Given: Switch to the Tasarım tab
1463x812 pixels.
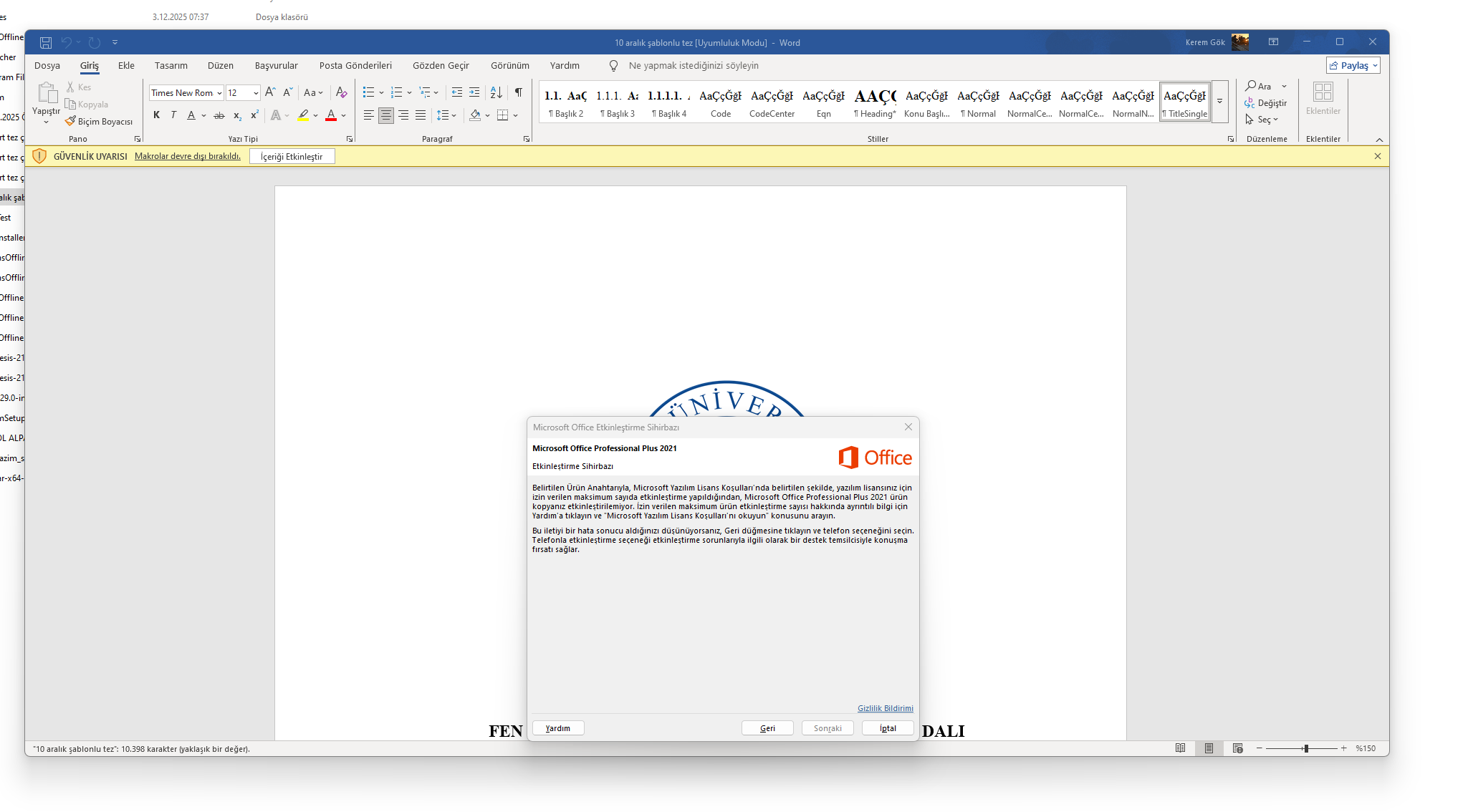Looking at the screenshot, I should click(171, 66).
